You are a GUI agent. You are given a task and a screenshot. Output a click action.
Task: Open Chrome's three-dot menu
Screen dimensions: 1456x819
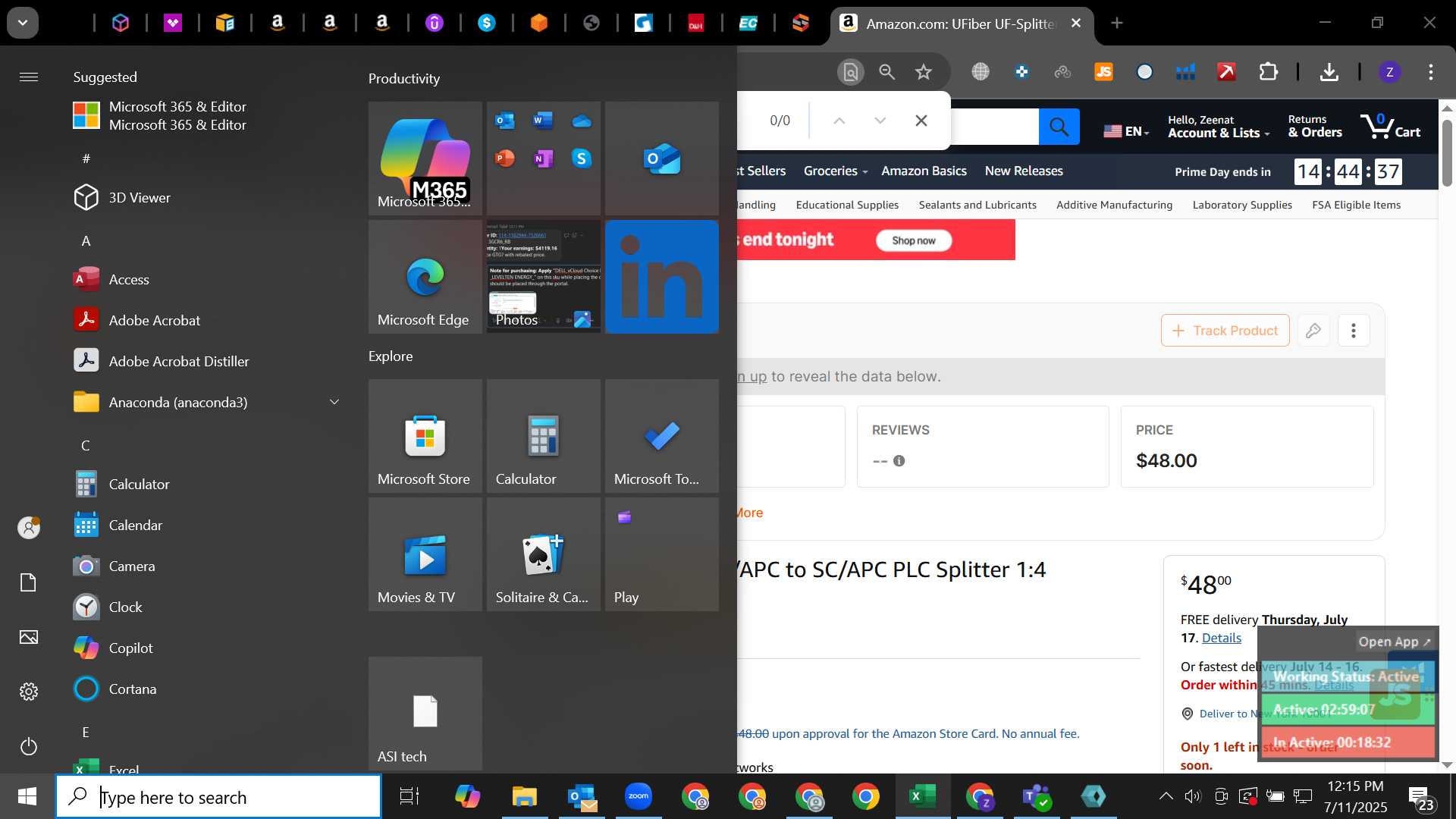tap(1431, 72)
